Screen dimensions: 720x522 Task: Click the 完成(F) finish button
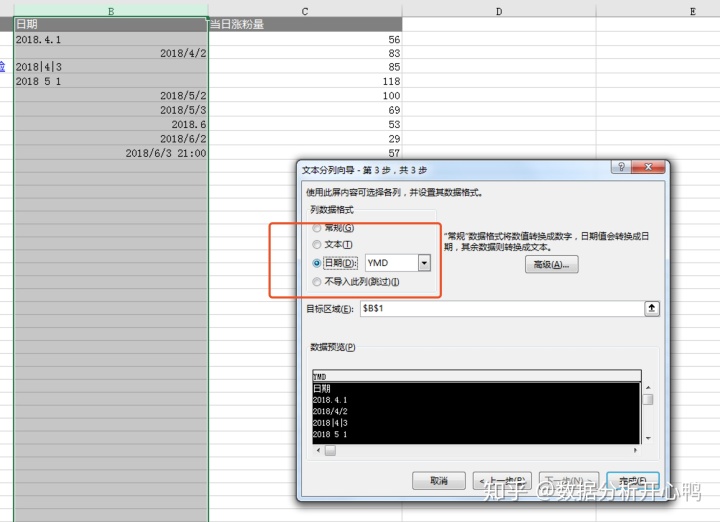633,481
